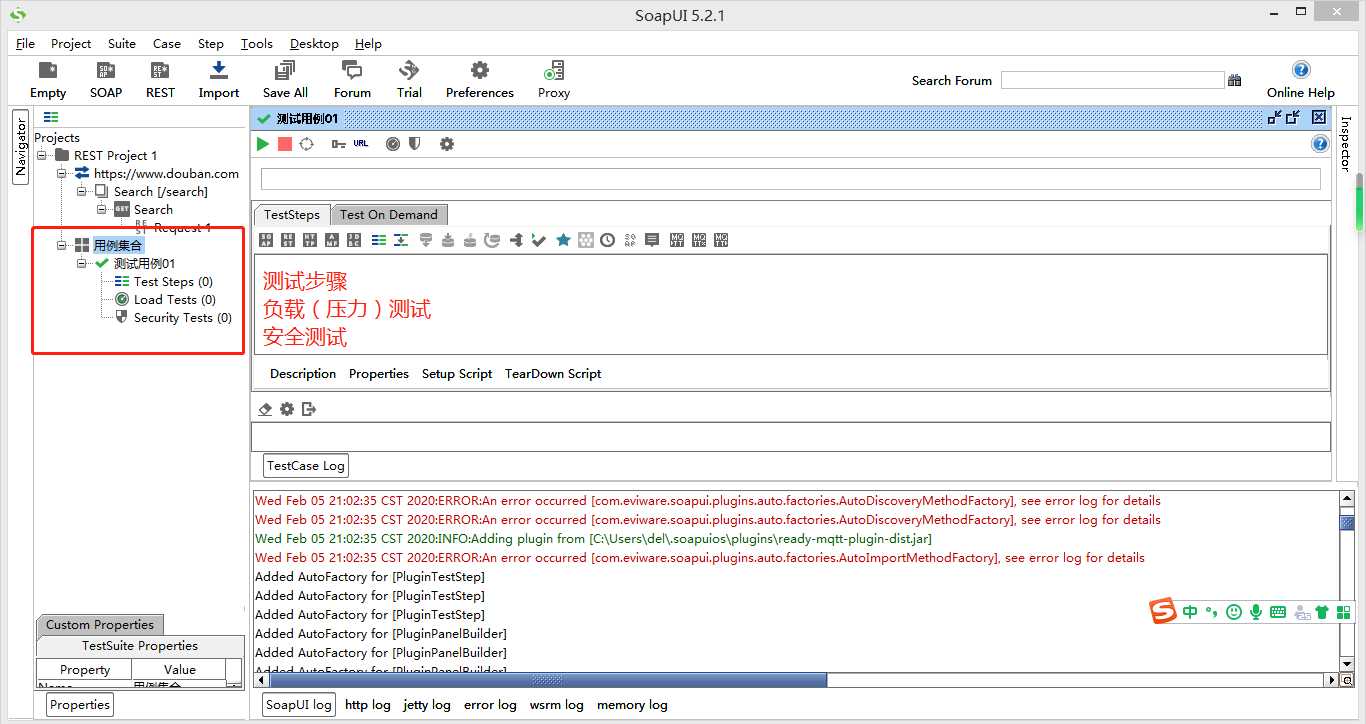The width and height of the screenshot is (1366, 724).
Task: Add a SOAP request test step
Action: [x=265, y=240]
